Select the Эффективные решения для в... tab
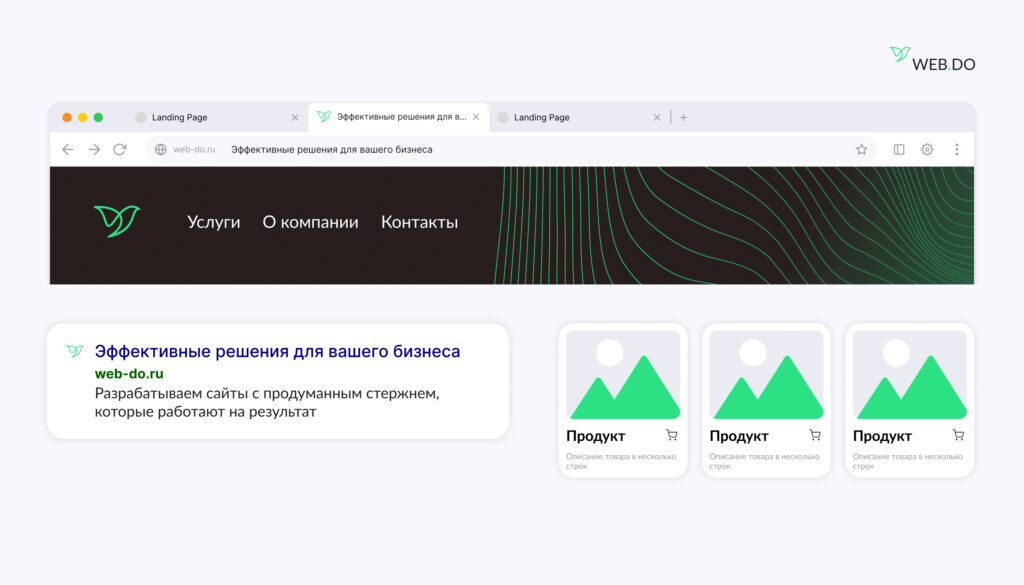The width and height of the screenshot is (1024, 585). (398, 118)
